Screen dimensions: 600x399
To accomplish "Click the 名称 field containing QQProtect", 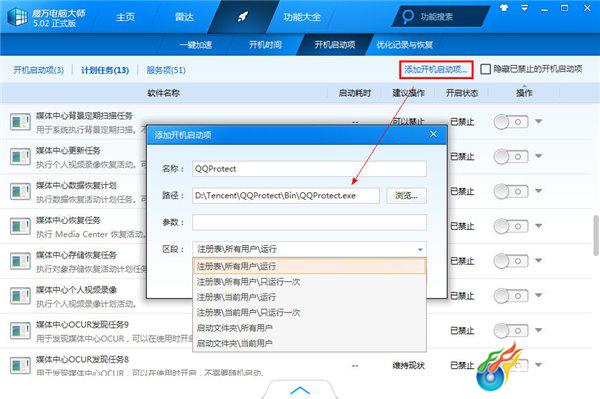I will [x=309, y=169].
